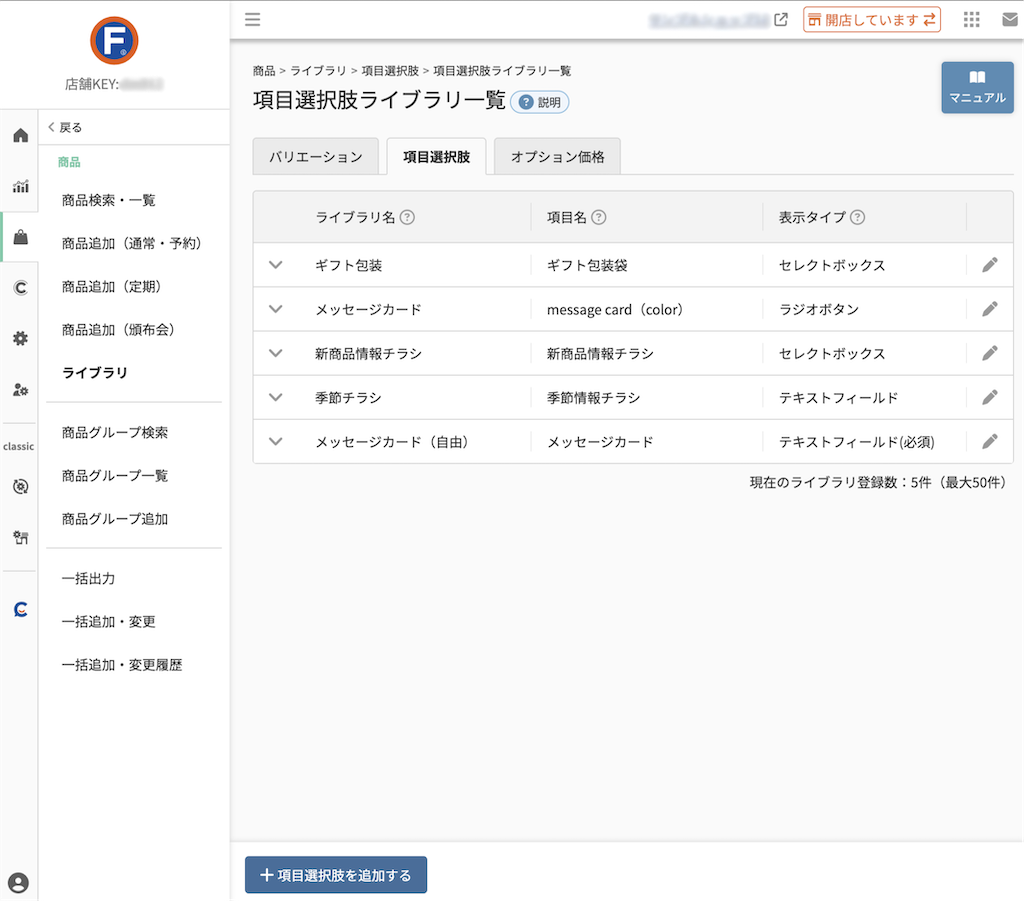This screenshot has width=1024, height=901.
Task: Edit the メッセージカード row with pencil icon
Action: pyautogui.click(x=989, y=309)
